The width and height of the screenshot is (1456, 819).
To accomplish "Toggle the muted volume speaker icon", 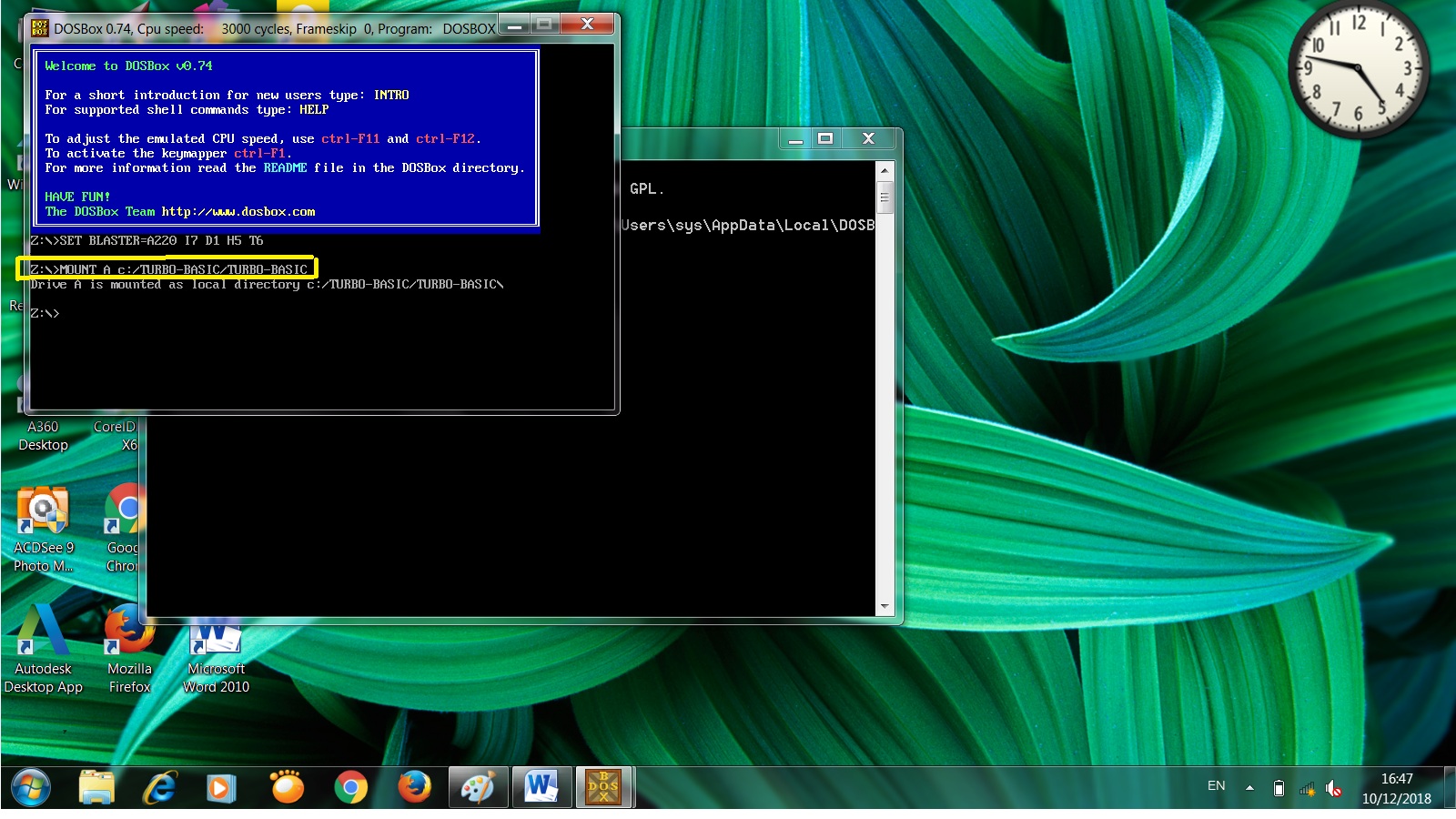I will 1334,789.
